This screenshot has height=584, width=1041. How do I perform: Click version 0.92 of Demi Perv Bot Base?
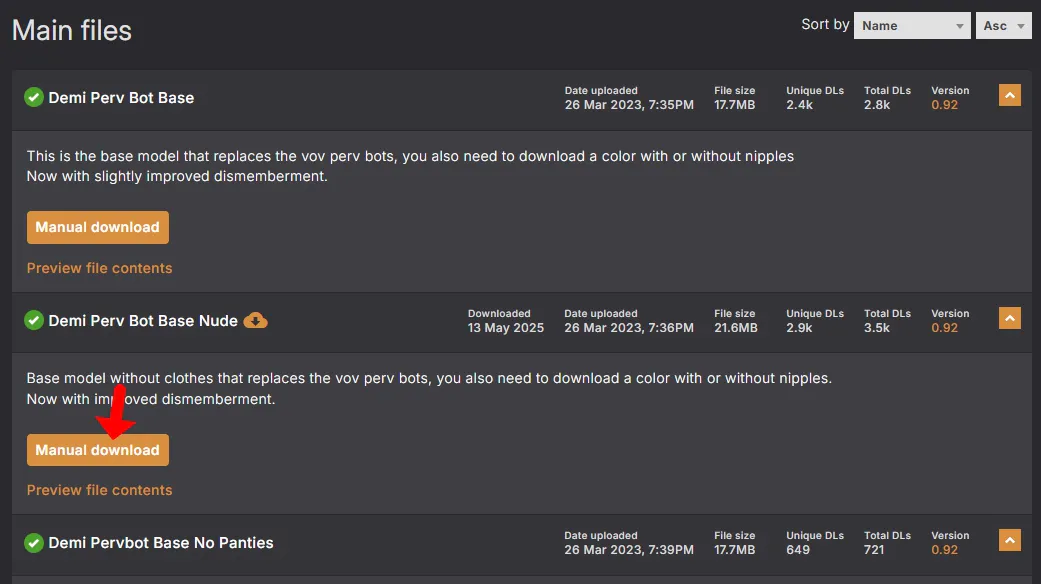[x=944, y=105]
